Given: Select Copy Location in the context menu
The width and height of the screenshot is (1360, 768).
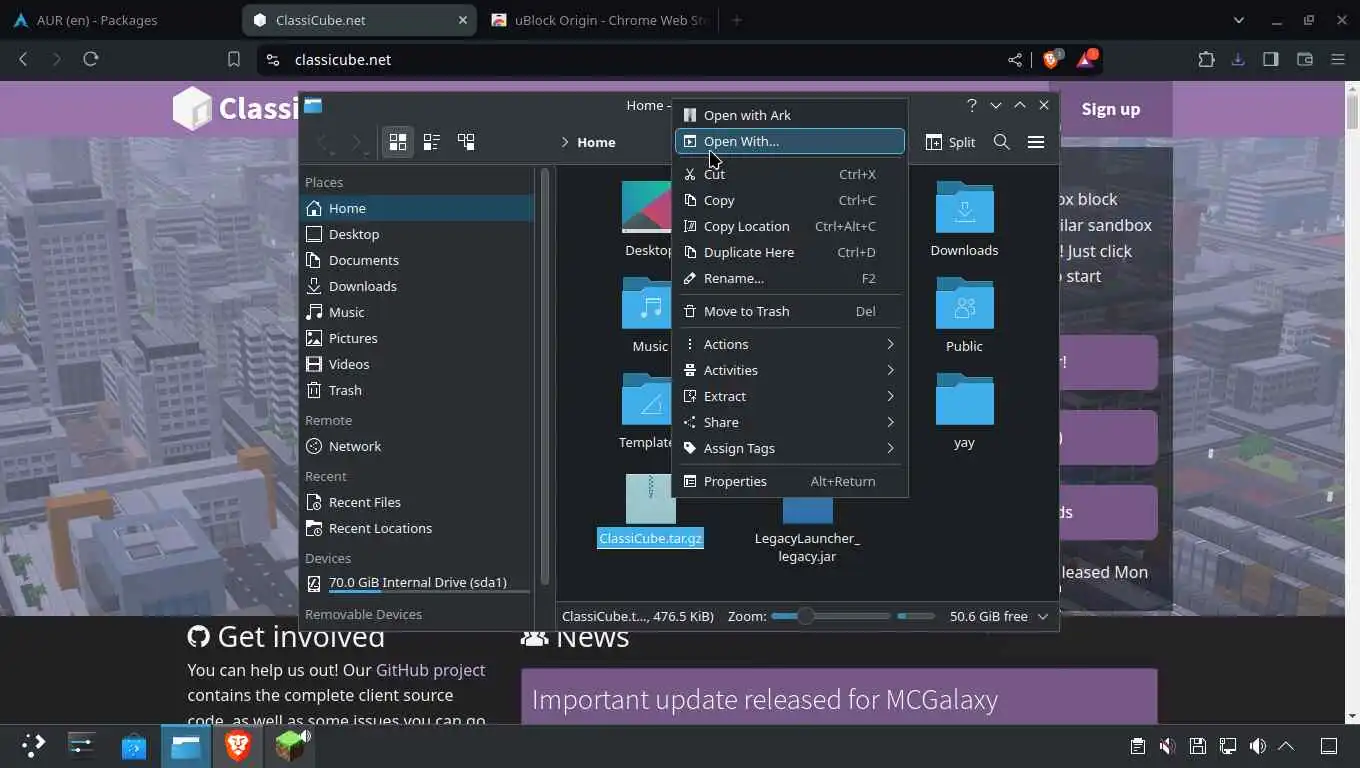Looking at the screenshot, I should (790, 226).
